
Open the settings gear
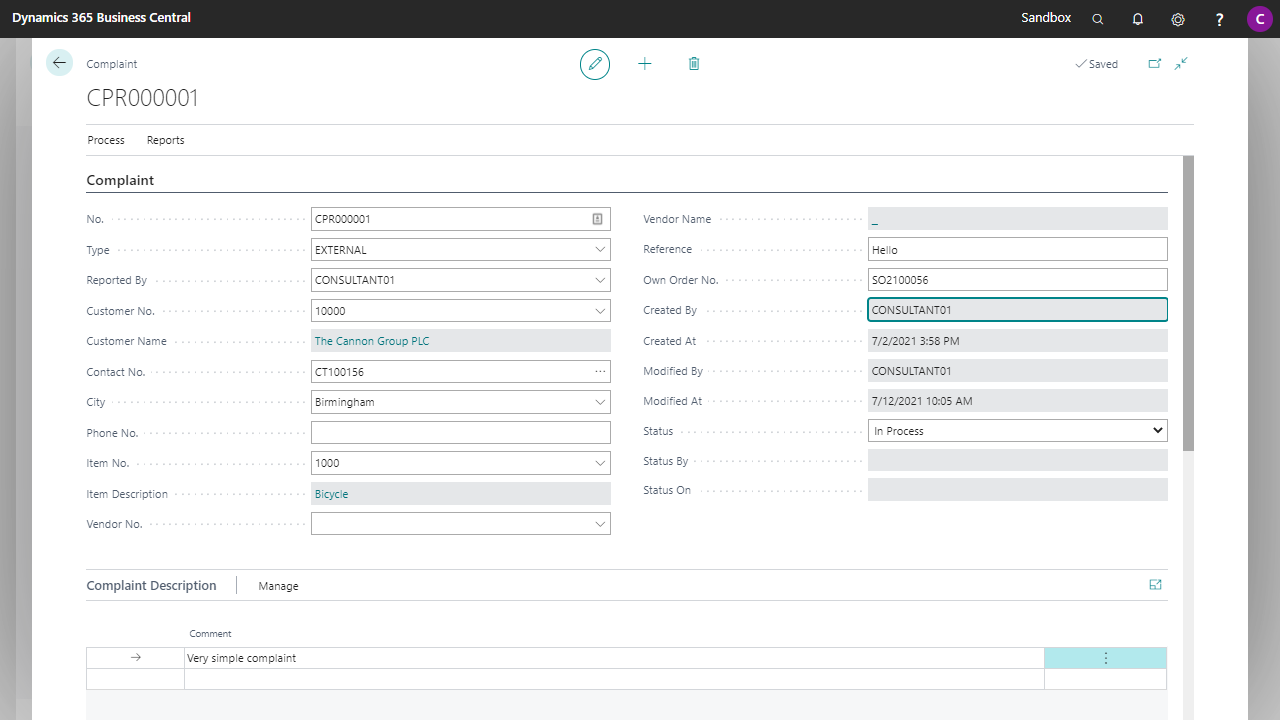[1177, 18]
